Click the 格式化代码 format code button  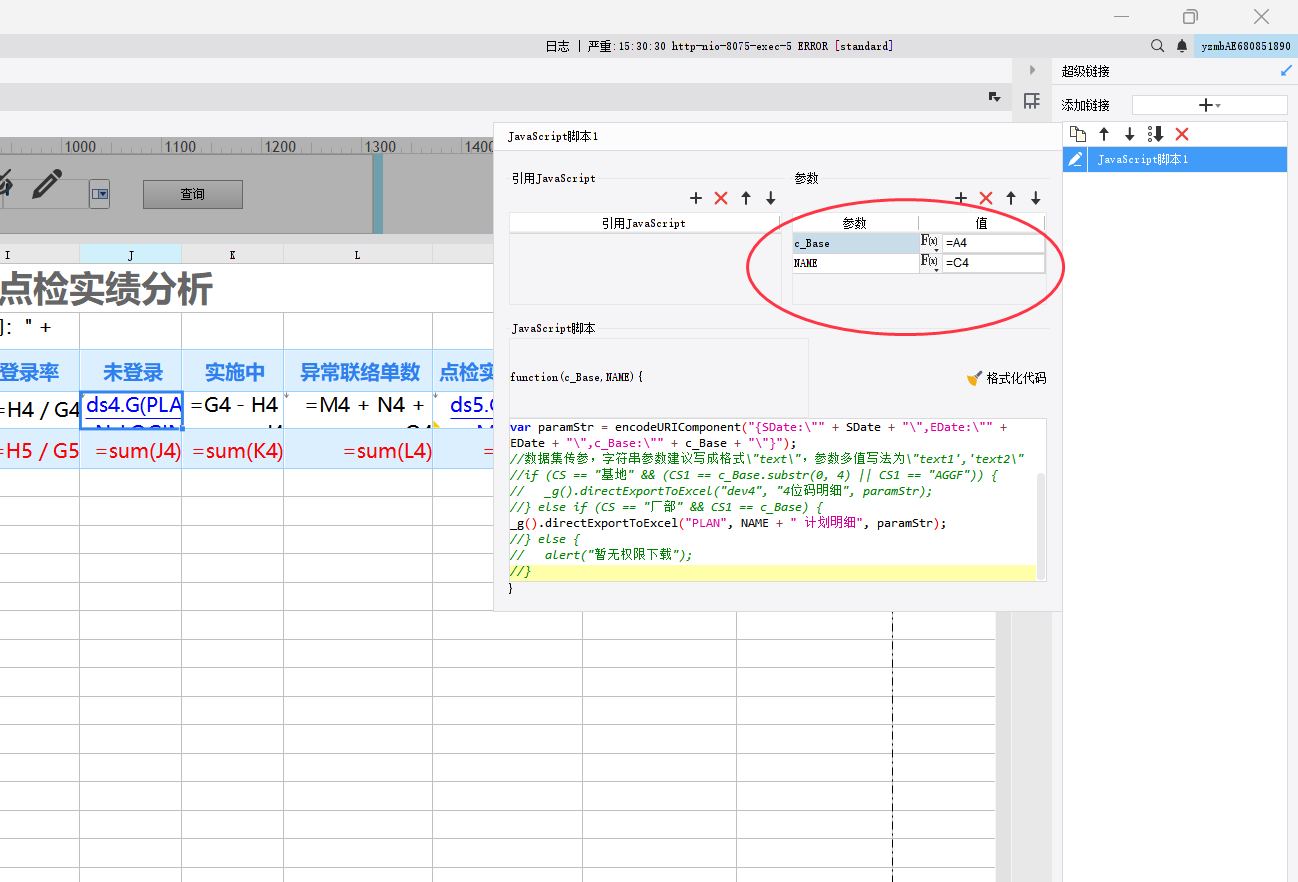pos(1007,378)
